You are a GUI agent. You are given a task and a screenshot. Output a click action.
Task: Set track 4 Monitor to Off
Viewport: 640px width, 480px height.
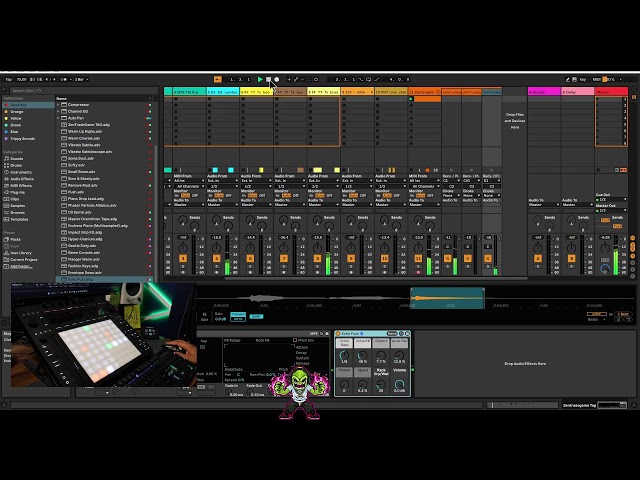(195, 196)
